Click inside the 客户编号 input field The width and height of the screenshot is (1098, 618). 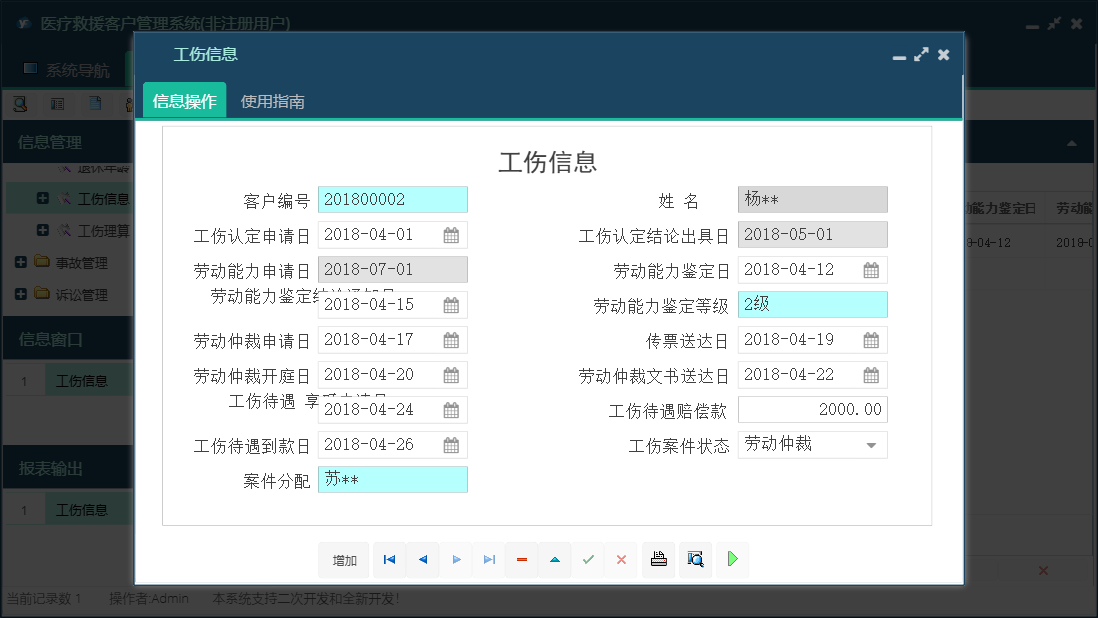[x=392, y=199]
